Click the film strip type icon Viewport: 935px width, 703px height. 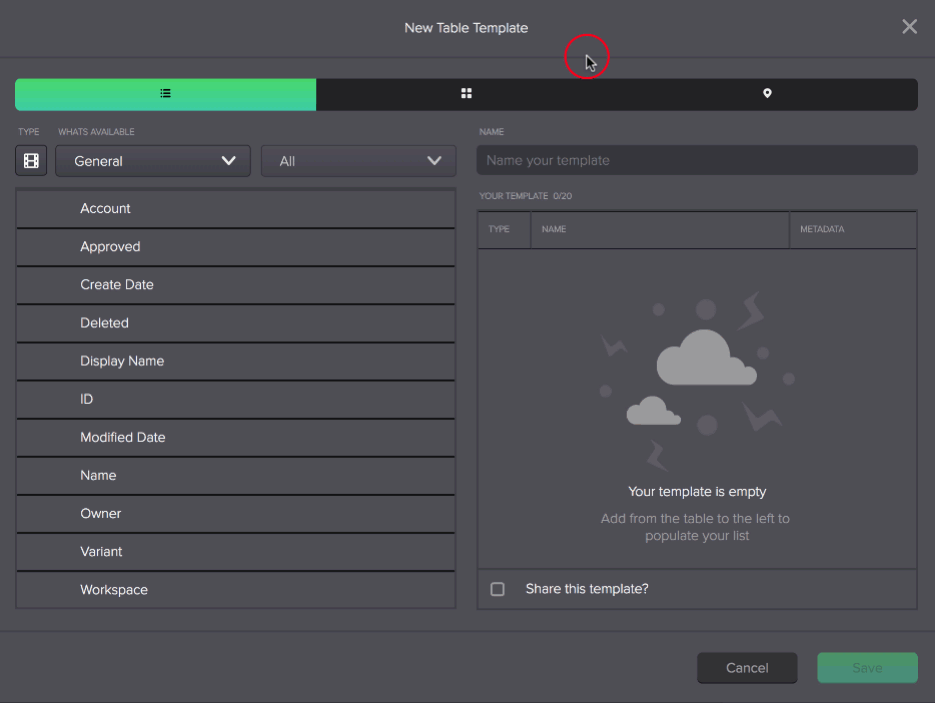coord(31,161)
